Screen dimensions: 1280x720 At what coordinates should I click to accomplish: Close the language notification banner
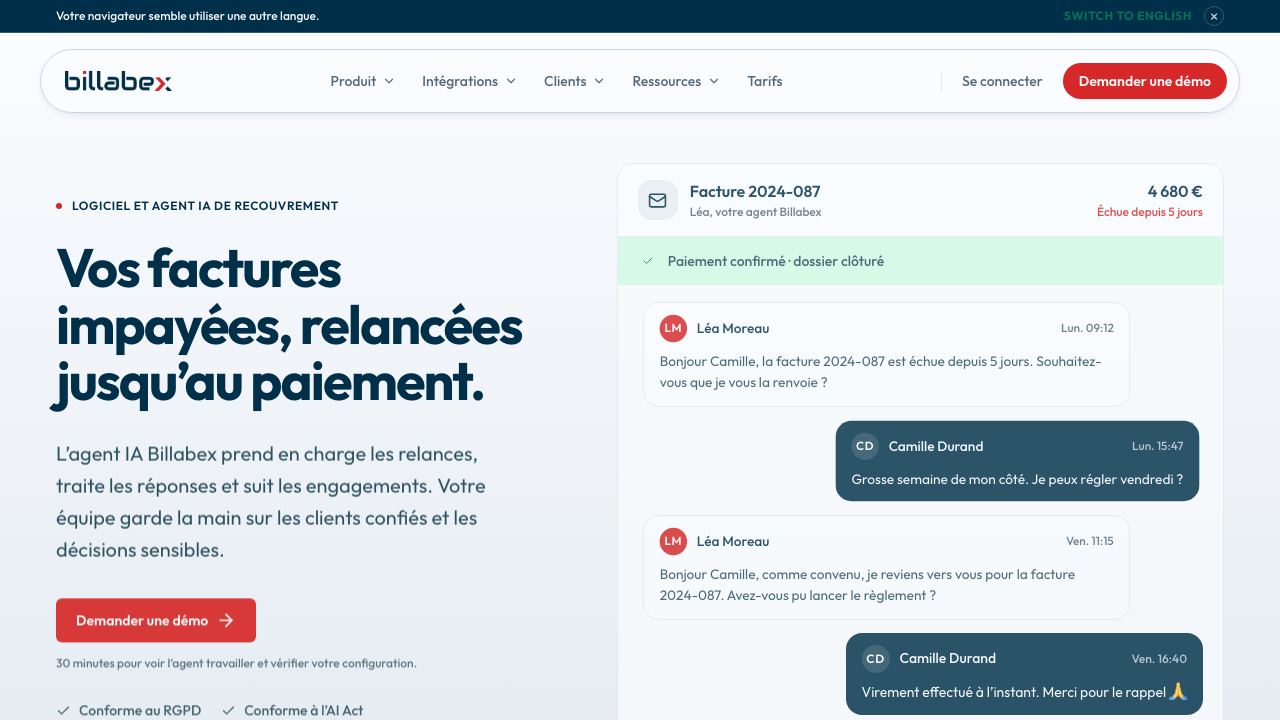(x=1214, y=16)
